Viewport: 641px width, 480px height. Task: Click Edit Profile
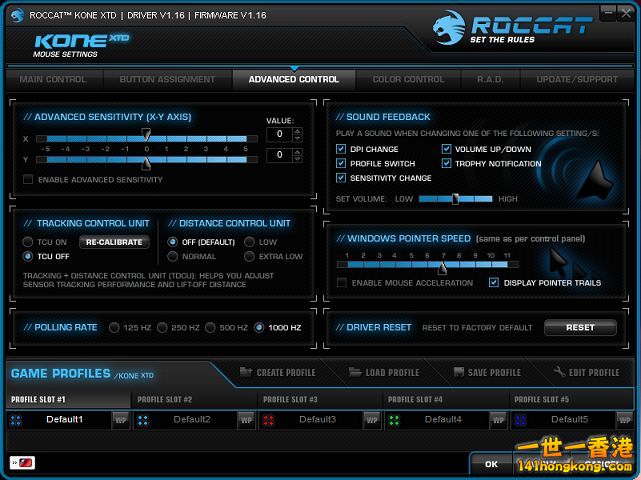(587, 372)
